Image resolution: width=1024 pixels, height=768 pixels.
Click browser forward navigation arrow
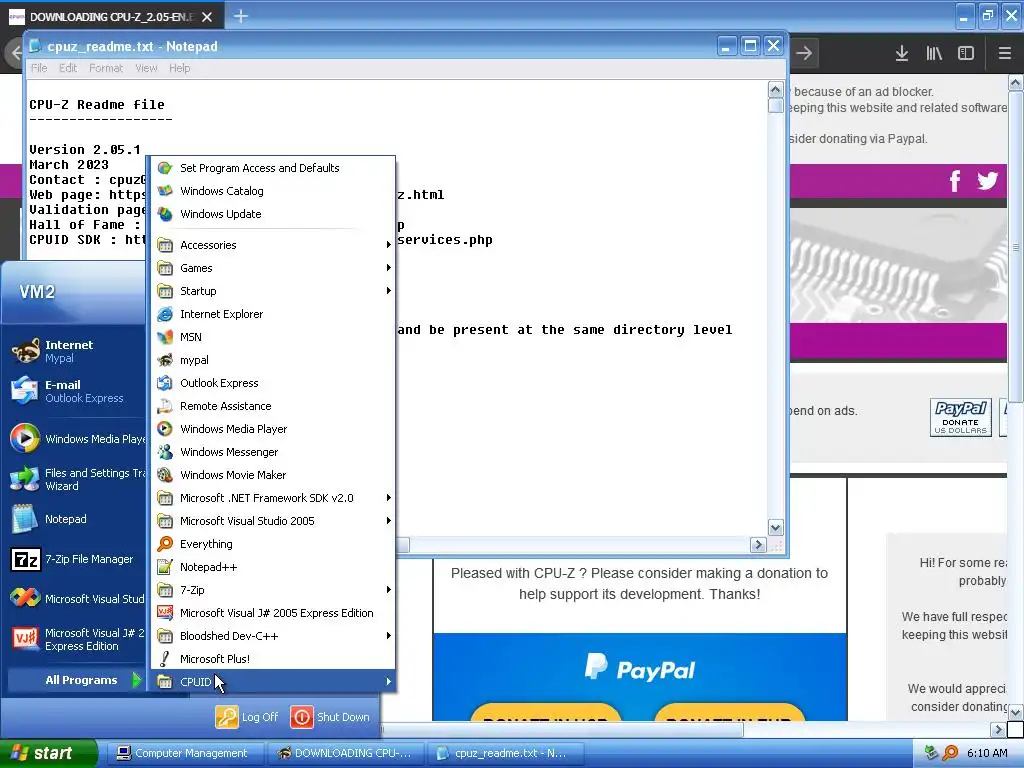805,53
